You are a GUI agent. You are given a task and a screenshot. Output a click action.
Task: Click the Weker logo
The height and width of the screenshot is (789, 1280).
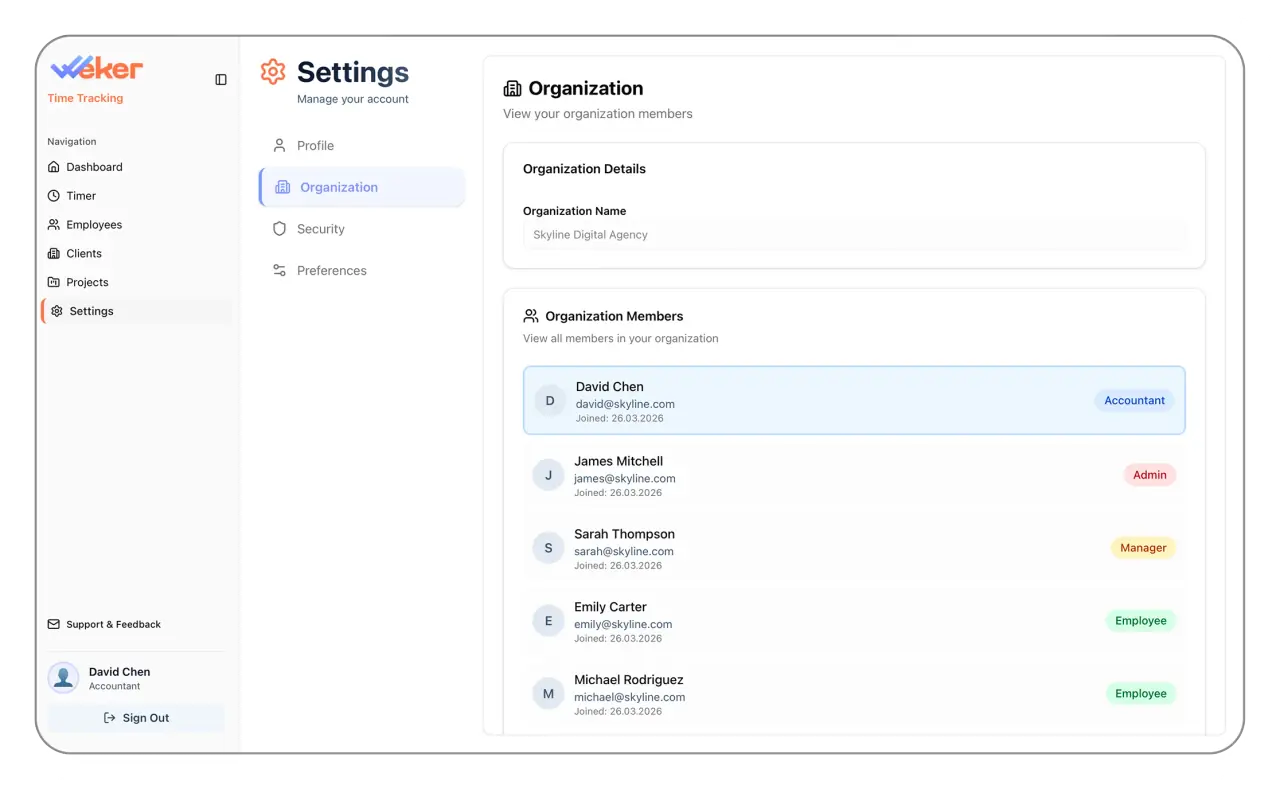click(x=95, y=68)
